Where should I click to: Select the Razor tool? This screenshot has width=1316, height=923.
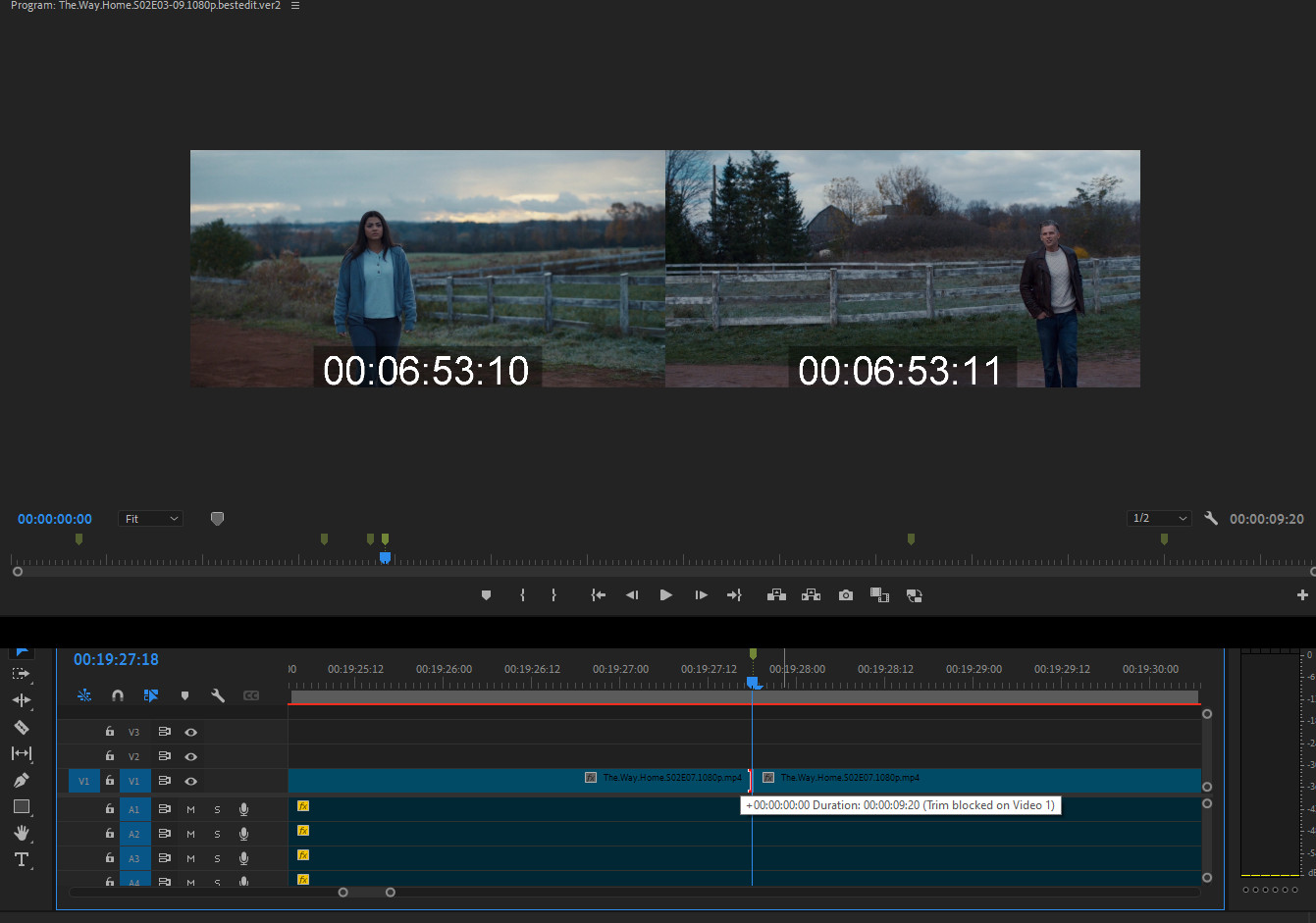(21, 727)
